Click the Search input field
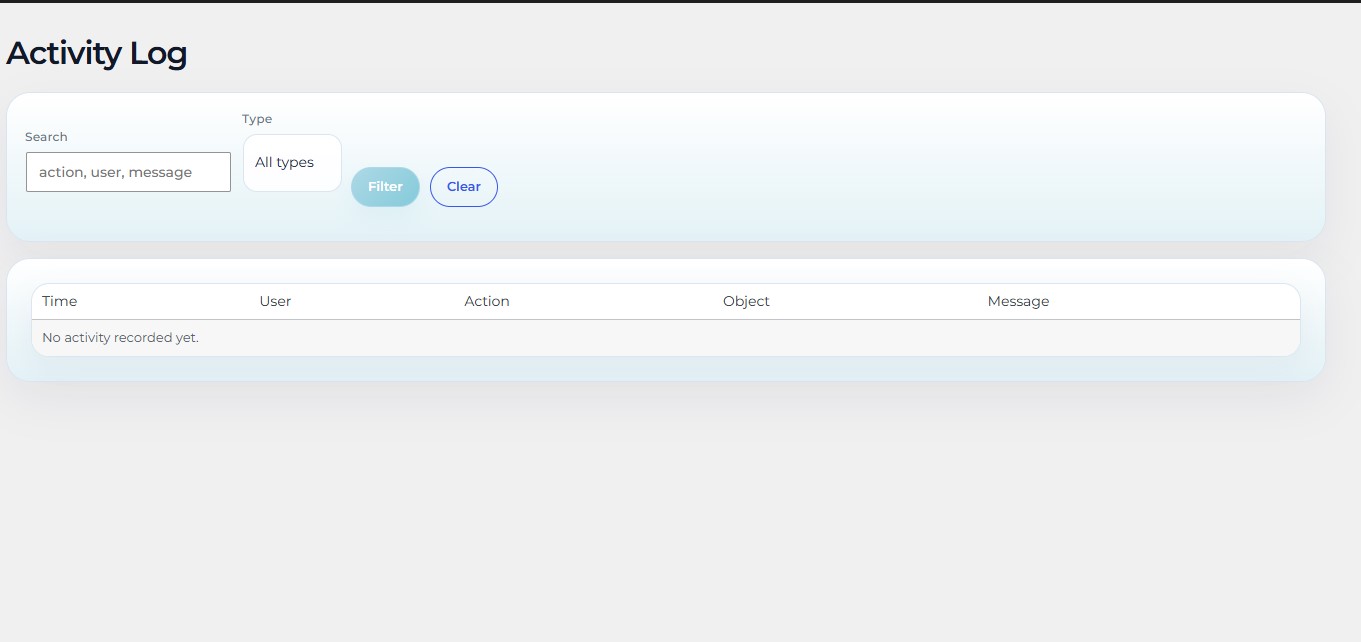The image size is (1361, 642). click(128, 172)
